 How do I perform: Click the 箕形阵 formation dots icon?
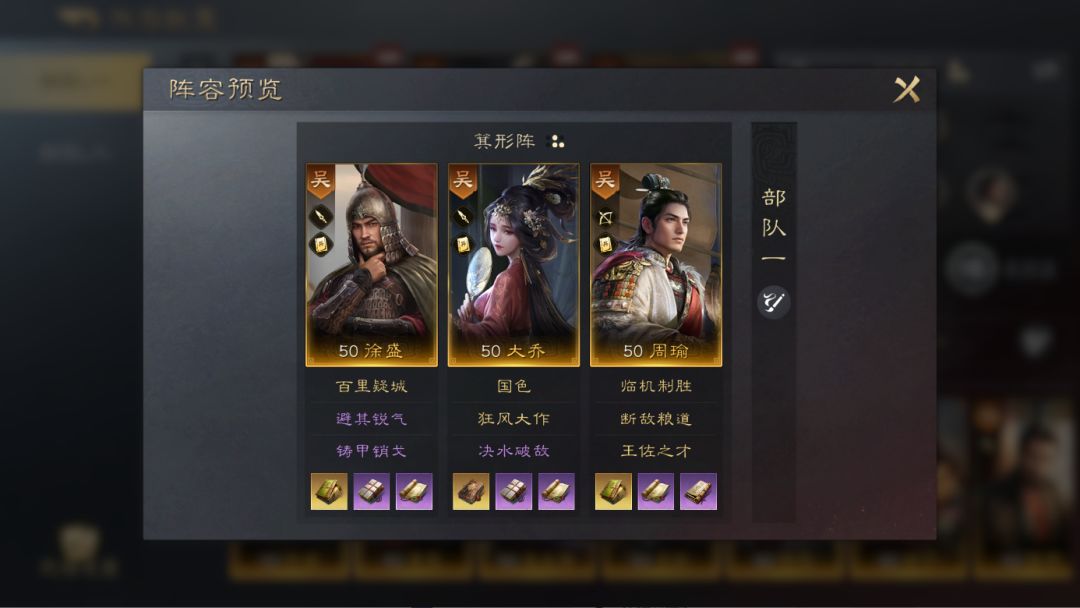[x=555, y=141]
